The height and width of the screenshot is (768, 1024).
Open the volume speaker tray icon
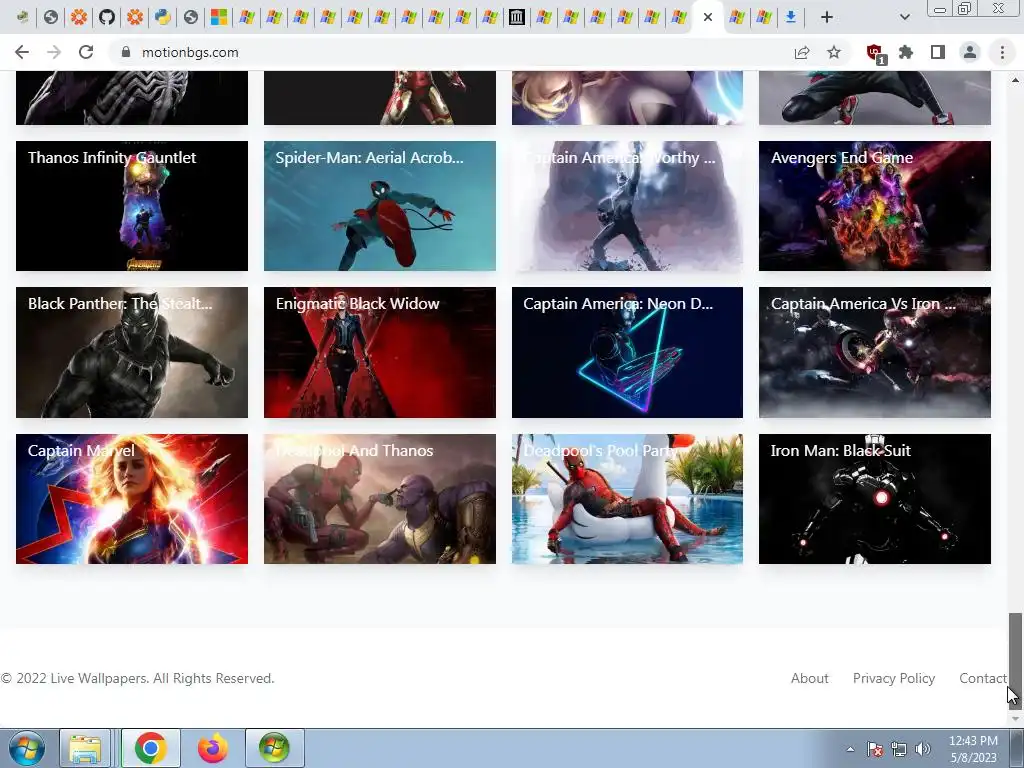(x=922, y=749)
